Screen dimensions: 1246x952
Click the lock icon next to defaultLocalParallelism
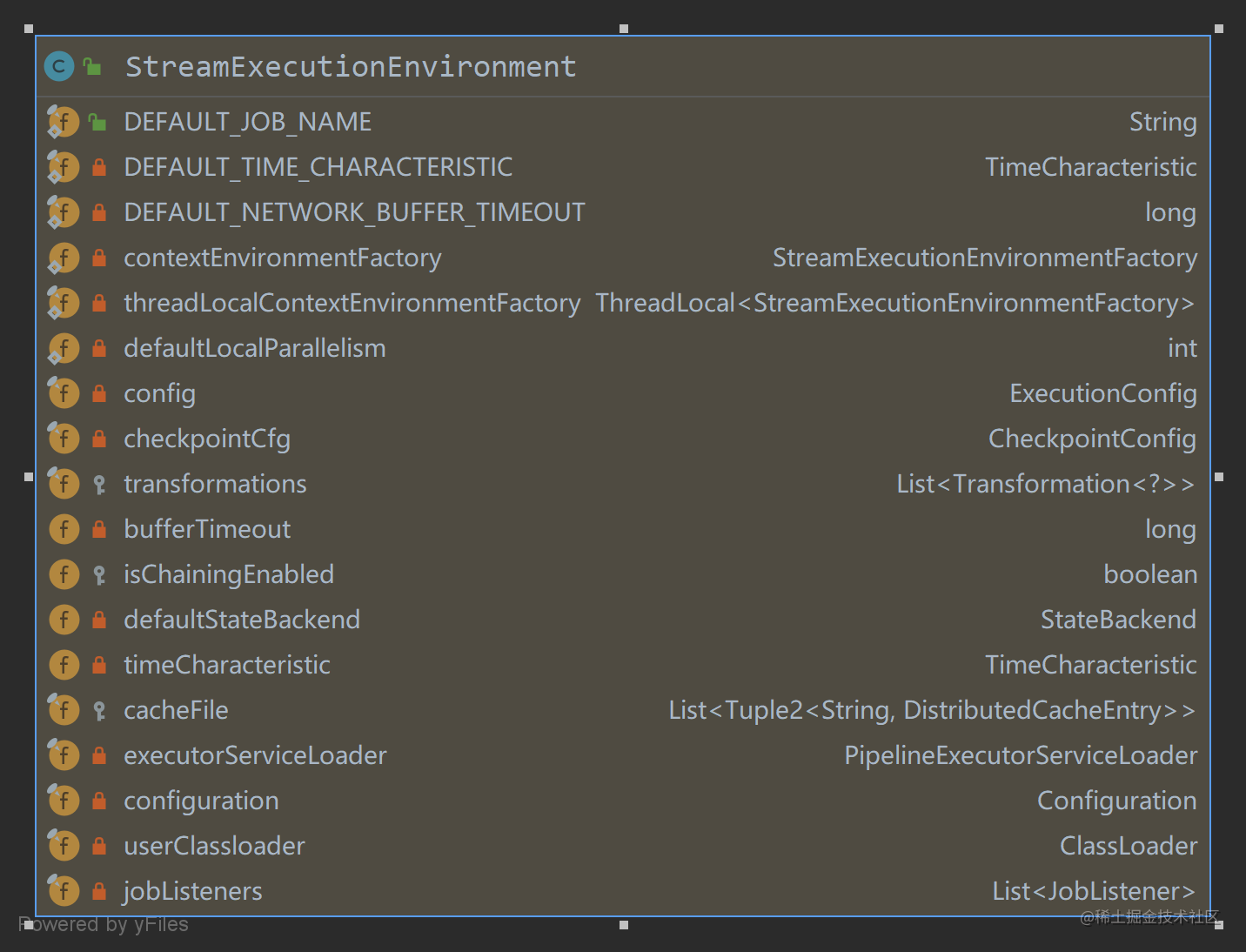tap(99, 348)
